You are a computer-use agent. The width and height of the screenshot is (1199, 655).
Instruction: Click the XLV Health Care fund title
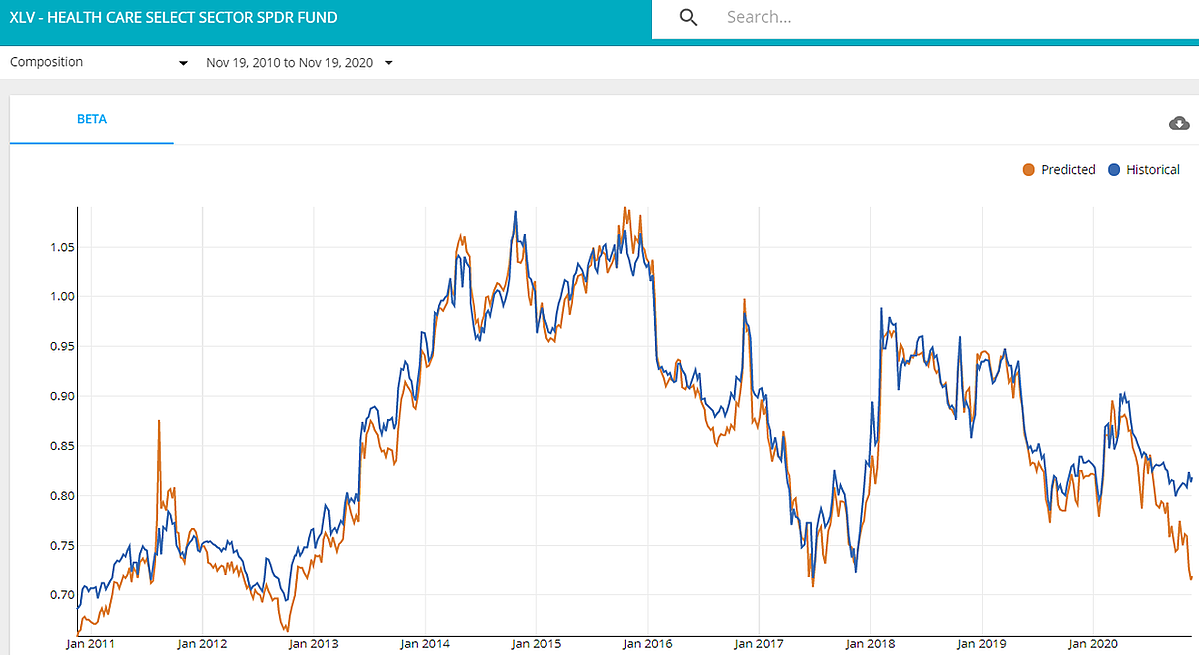(174, 17)
